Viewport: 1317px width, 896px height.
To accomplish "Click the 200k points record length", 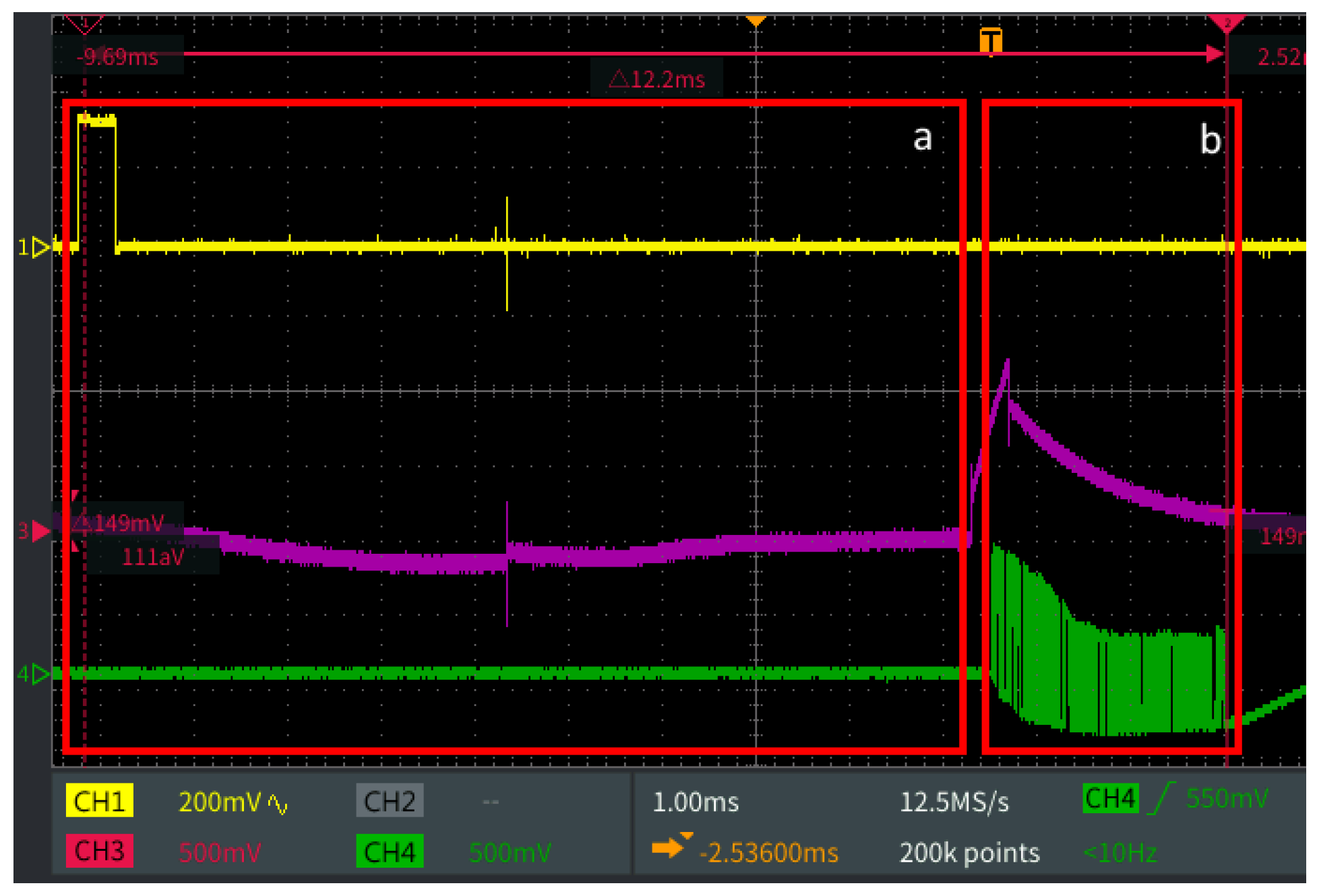I will pos(969,853).
